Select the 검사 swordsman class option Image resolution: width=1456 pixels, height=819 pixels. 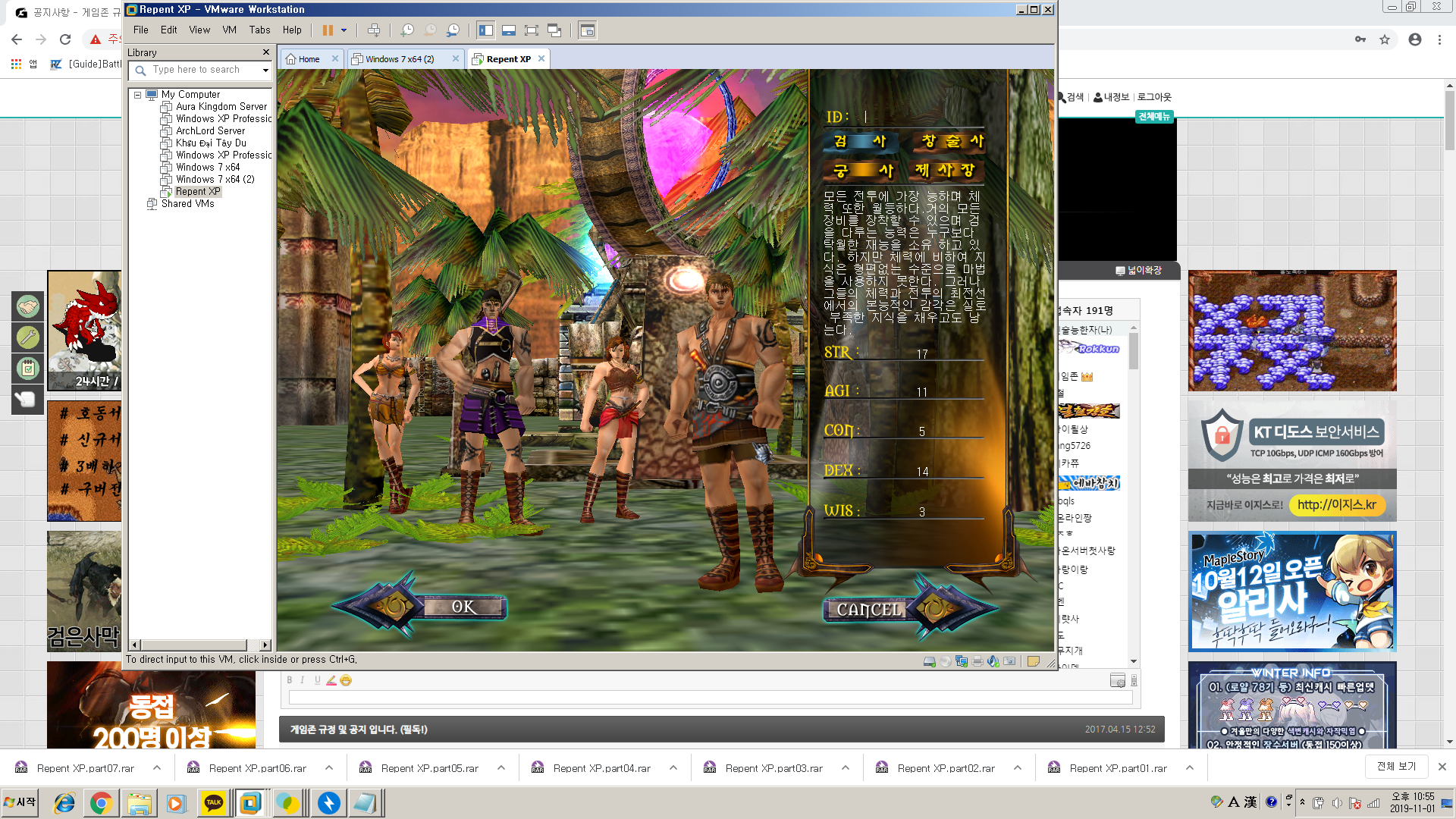pos(860,141)
